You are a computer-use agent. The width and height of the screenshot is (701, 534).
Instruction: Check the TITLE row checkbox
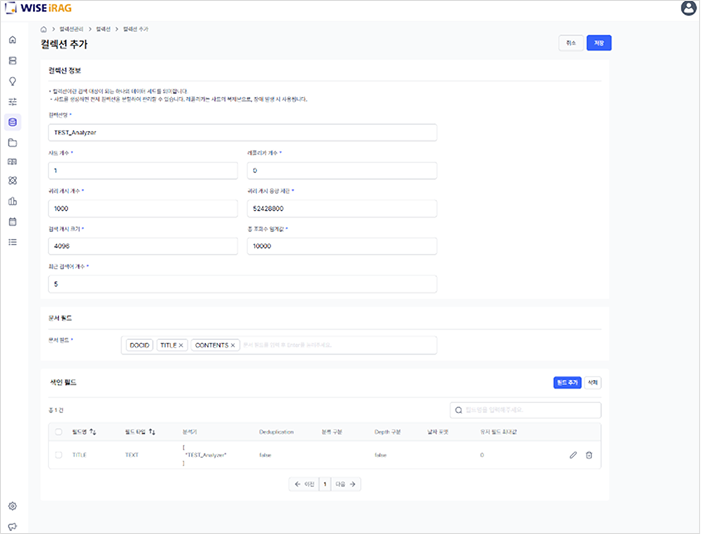pyautogui.click(x=58, y=455)
